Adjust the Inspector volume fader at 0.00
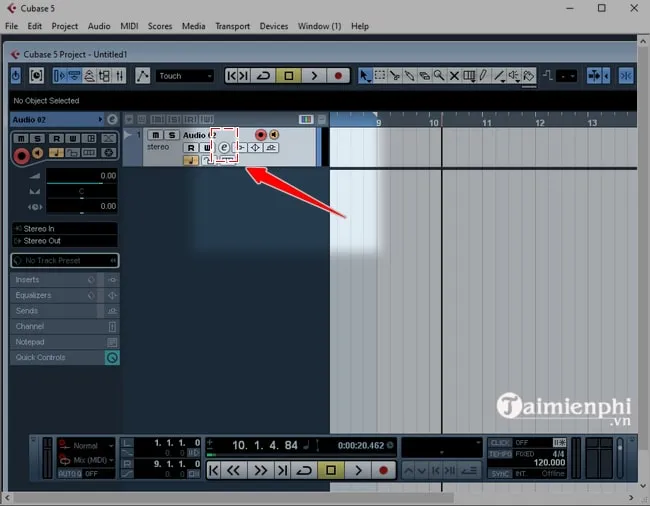This screenshot has width=650, height=506. click(82, 177)
